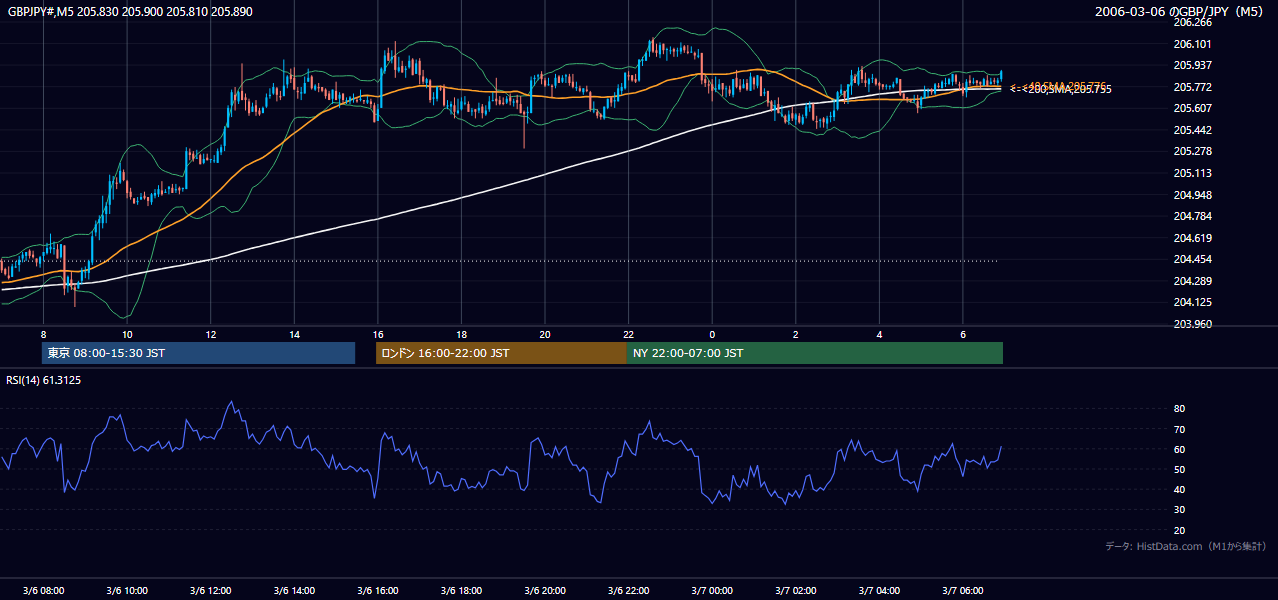Viewport: 1278px width, 600px height.
Task: Click hour tick 10 on price chart time axis
Action: pyautogui.click(x=127, y=334)
